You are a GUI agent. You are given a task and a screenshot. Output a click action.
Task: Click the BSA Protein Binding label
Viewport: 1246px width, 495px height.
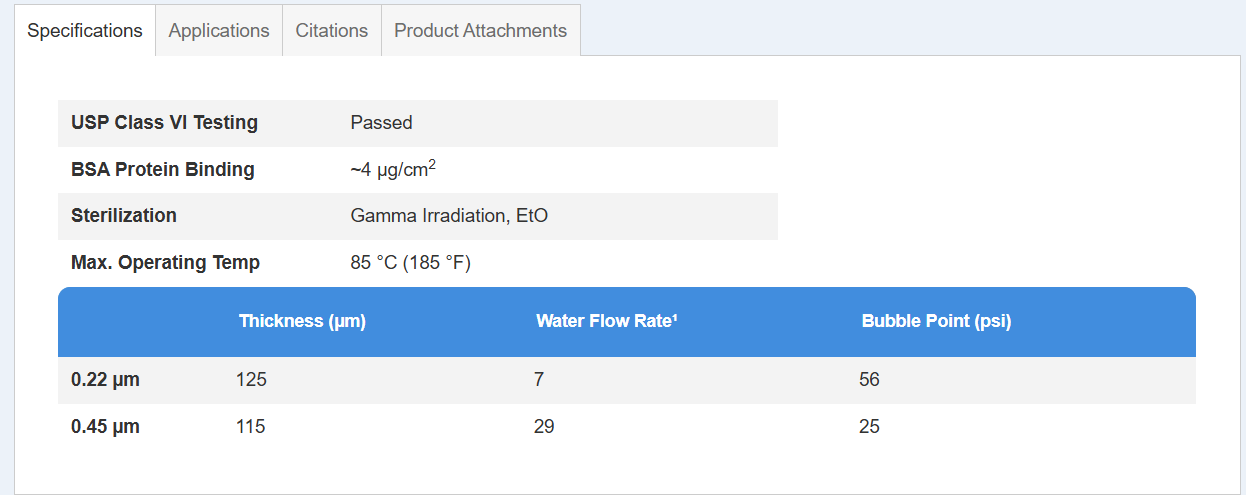[x=162, y=170]
